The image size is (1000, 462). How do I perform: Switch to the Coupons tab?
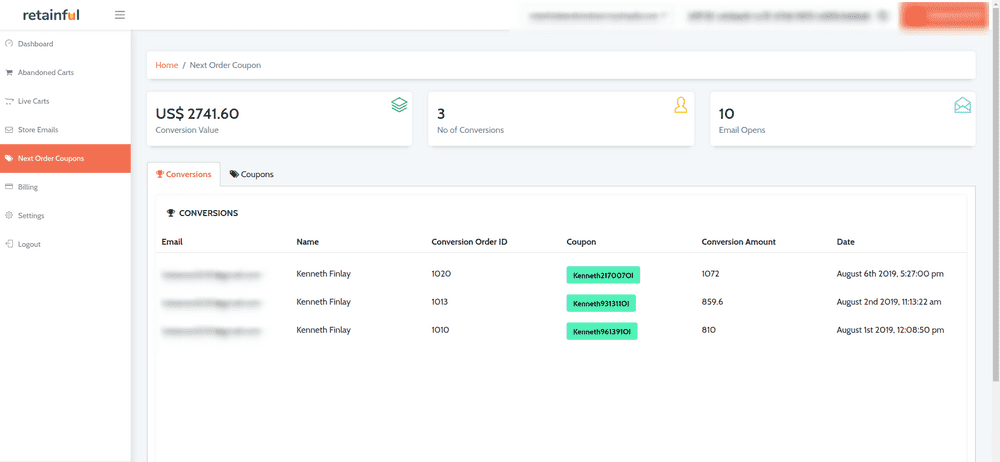click(x=252, y=174)
